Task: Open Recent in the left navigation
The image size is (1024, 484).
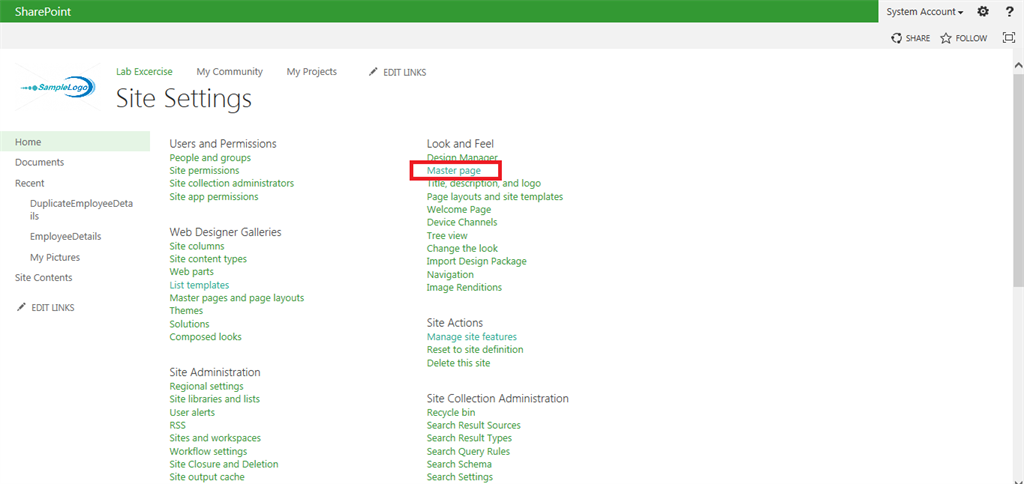Action: point(30,184)
